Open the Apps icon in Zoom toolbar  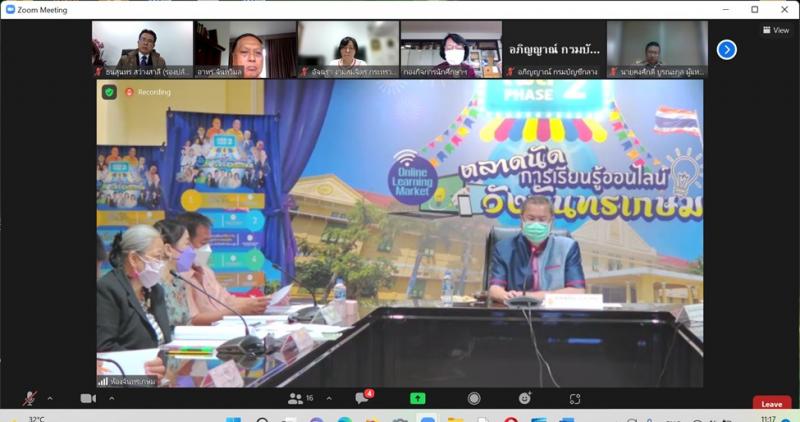(x=575, y=399)
